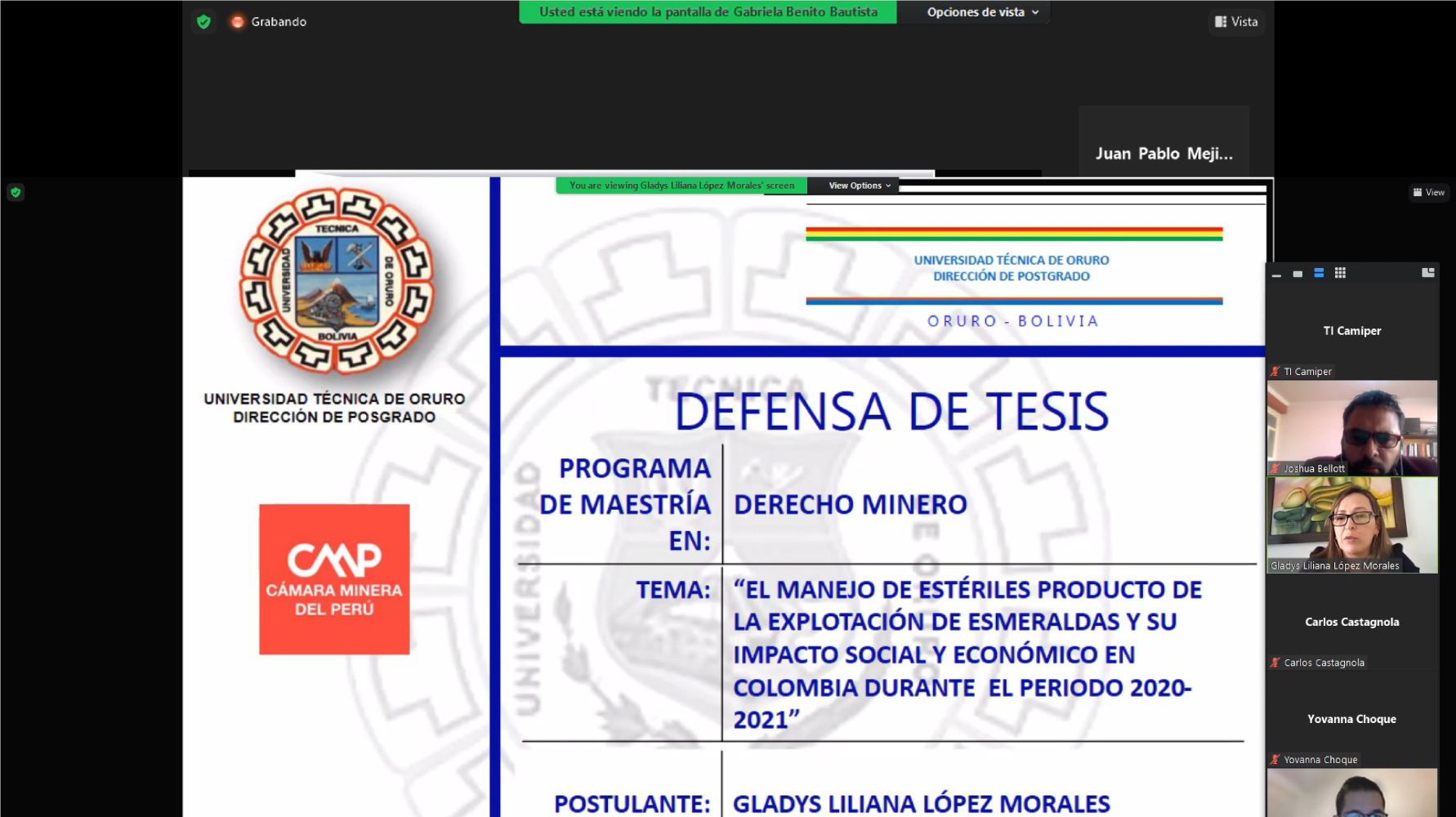Toggle Yovanna Choque's muted microphone indicator
Viewport: 1456px width, 817px height.
point(1274,759)
